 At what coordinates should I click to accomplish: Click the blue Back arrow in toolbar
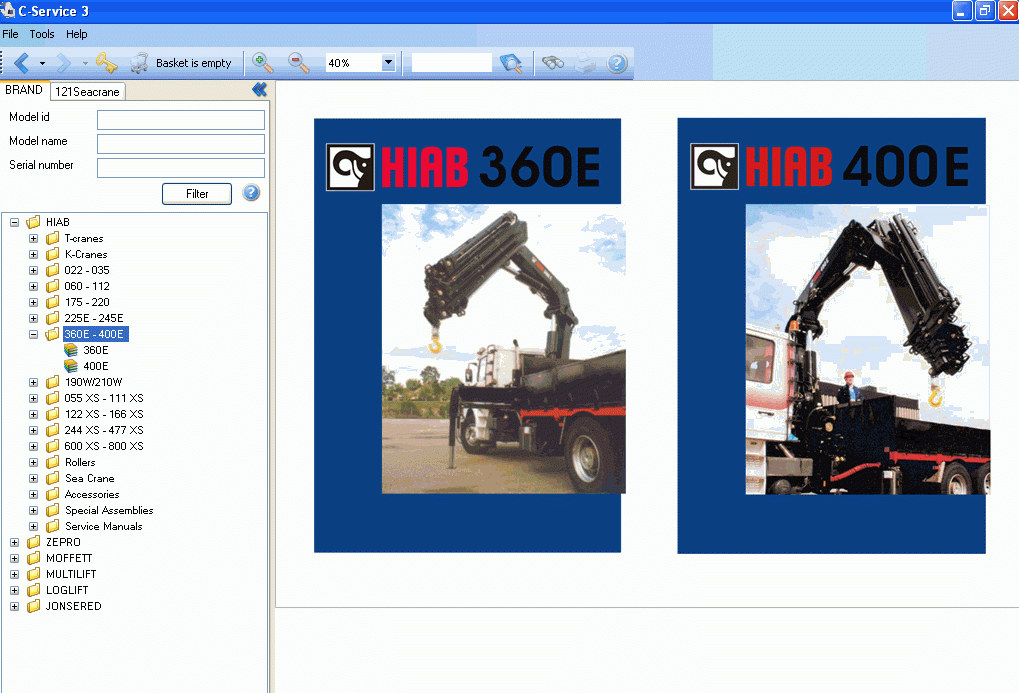pos(21,63)
